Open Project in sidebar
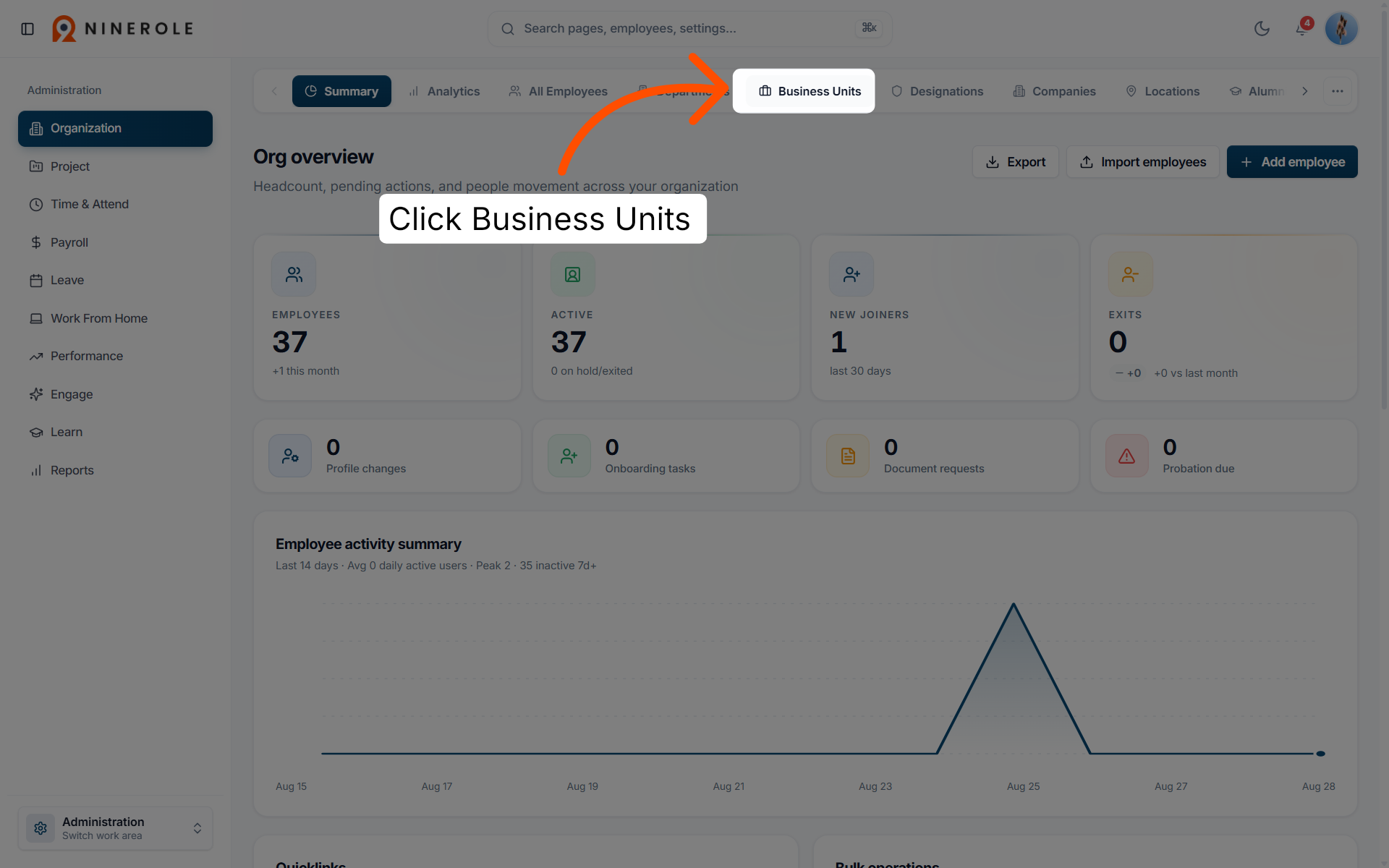The height and width of the screenshot is (868, 1389). point(115,166)
